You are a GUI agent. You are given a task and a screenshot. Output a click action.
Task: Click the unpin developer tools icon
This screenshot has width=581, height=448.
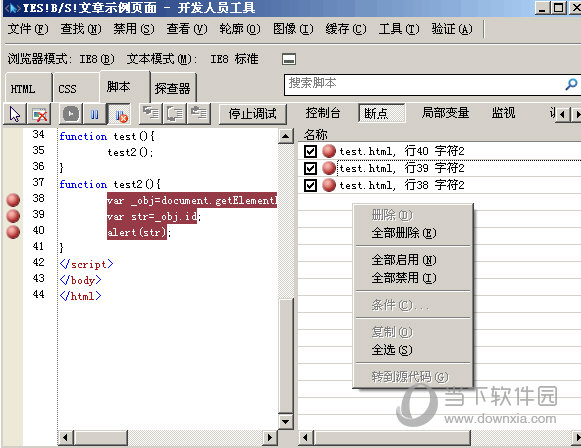pyautogui.click(x=289, y=59)
